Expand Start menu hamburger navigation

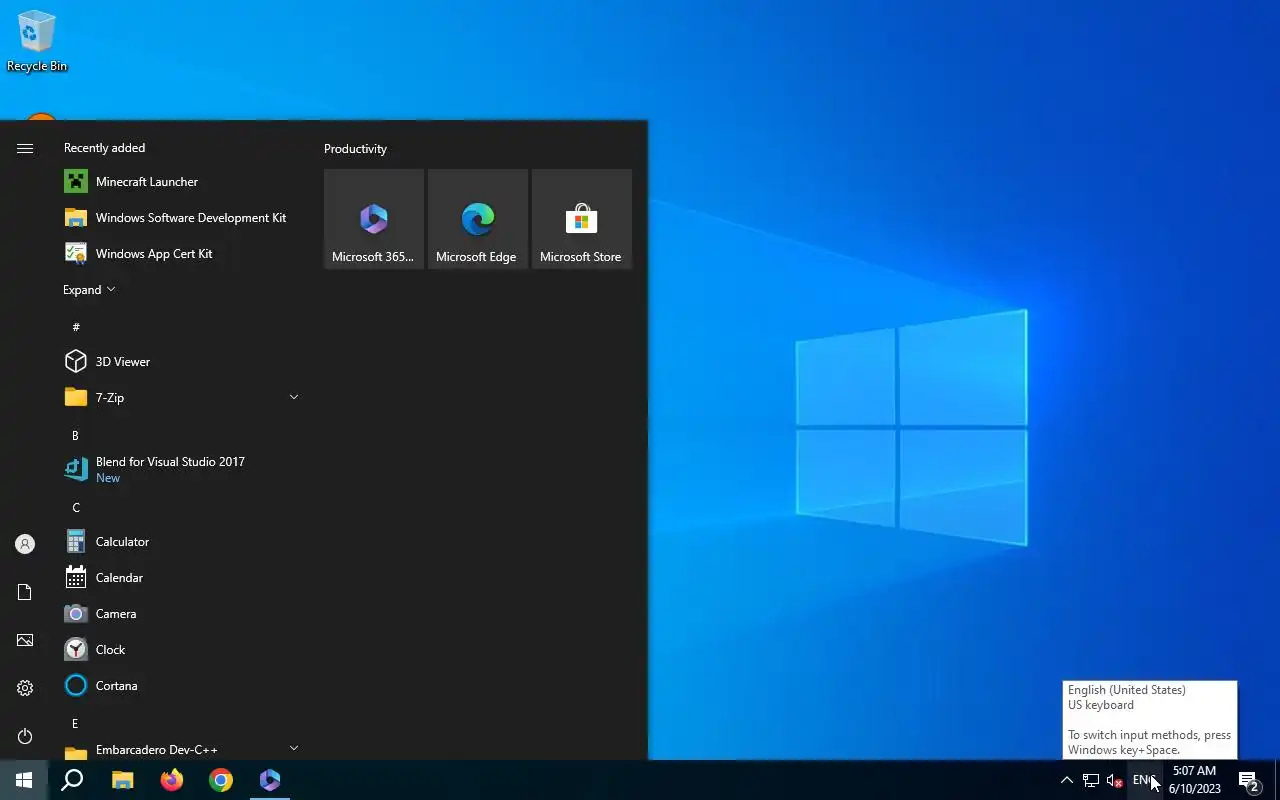point(25,148)
